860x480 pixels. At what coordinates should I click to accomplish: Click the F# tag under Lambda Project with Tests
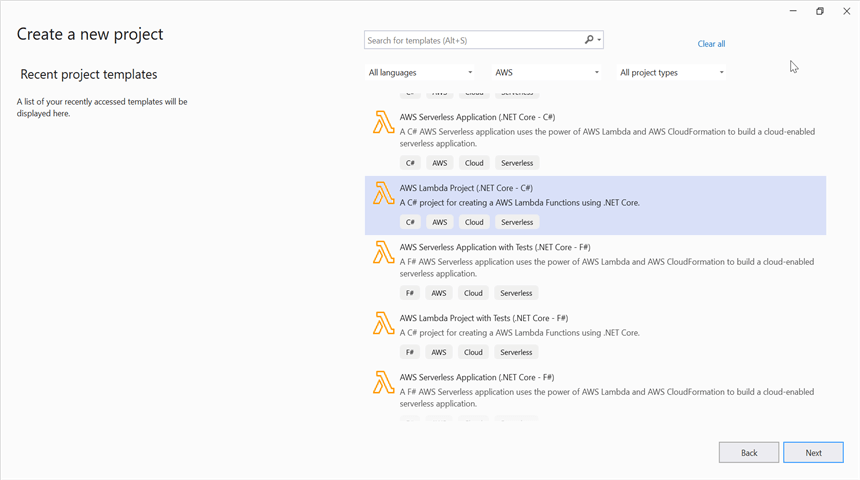(x=410, y=352)
